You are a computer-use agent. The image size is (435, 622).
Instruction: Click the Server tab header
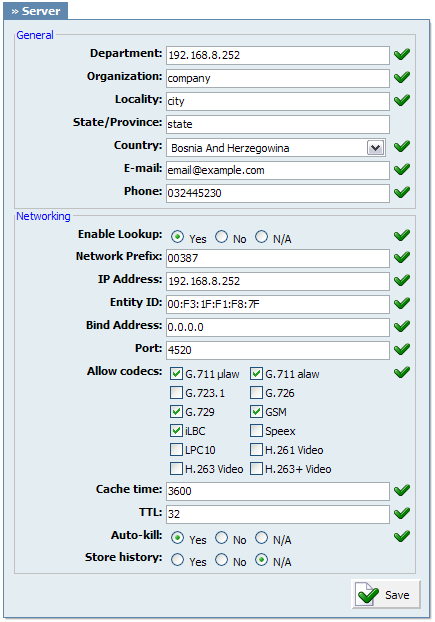coord(36,11)
